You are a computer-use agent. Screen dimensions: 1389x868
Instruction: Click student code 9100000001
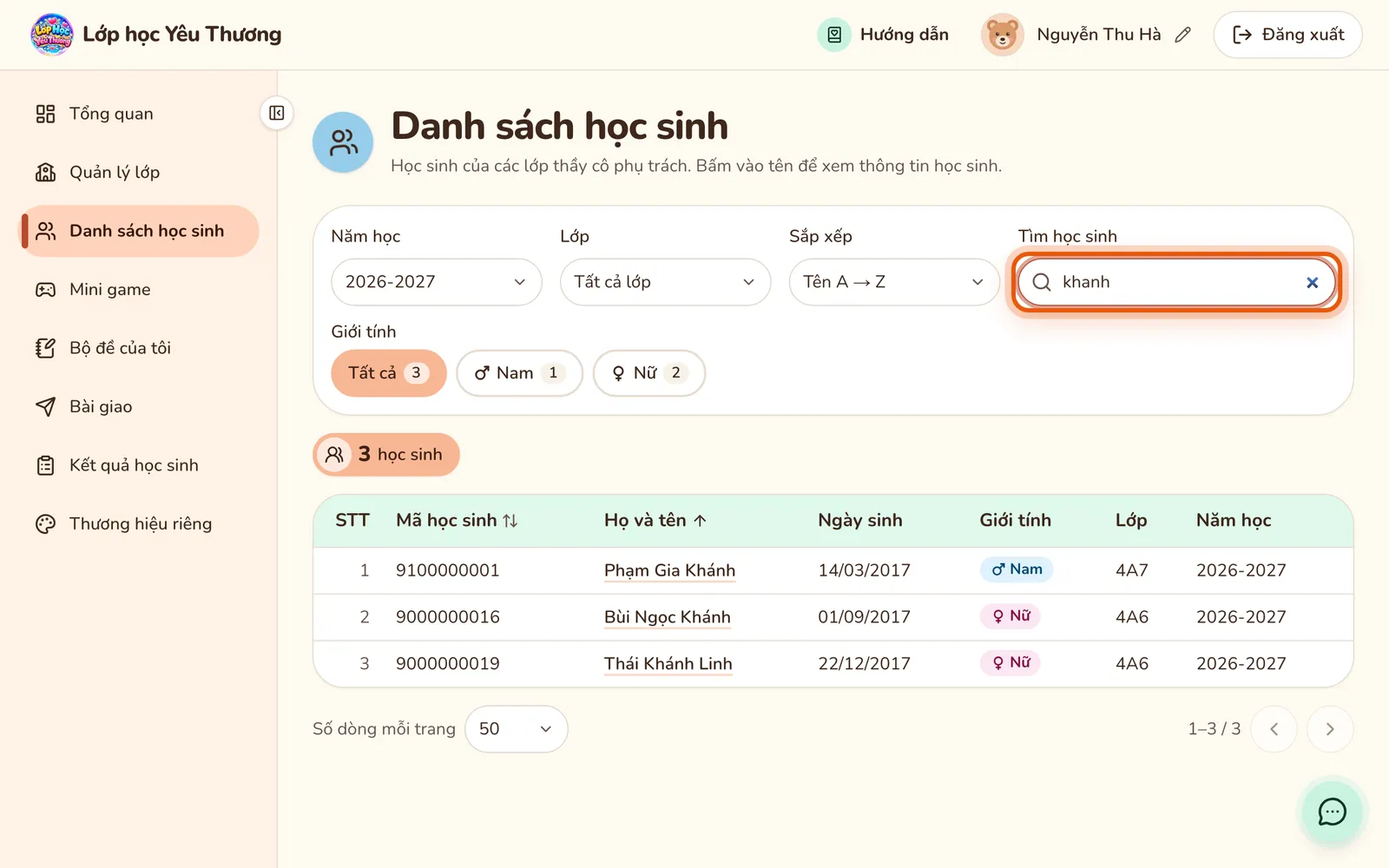(x=448, y=570)
